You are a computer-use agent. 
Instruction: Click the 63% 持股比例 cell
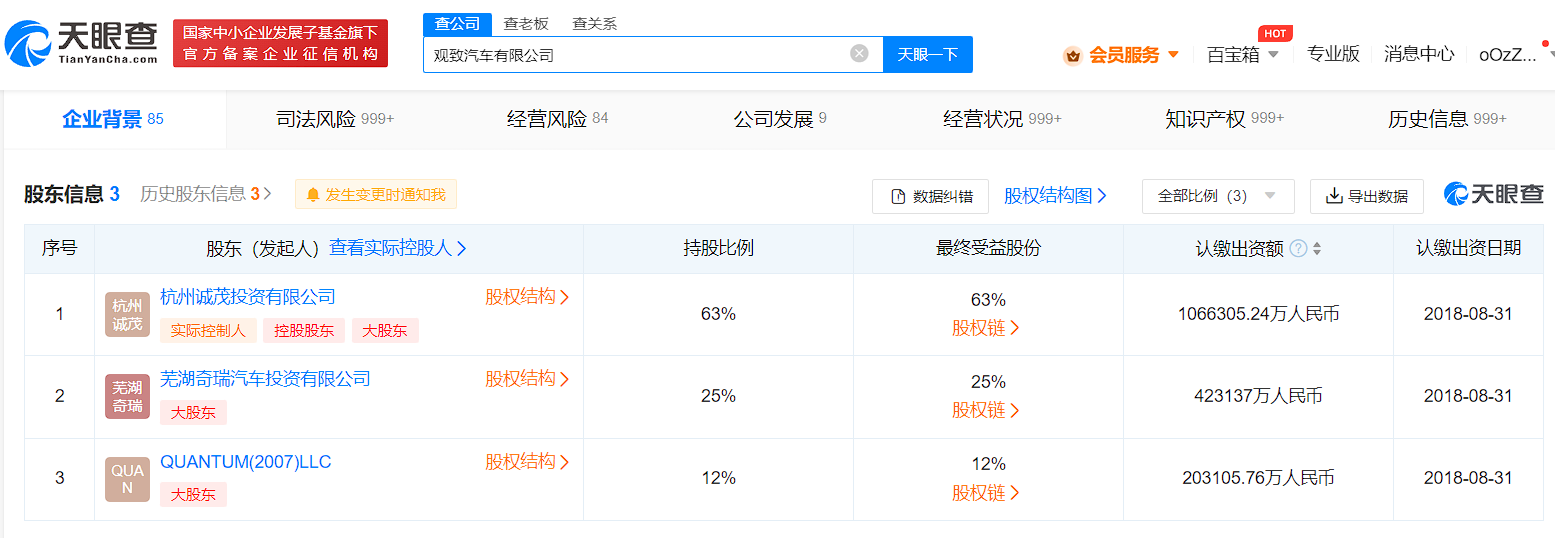point(718,314)
